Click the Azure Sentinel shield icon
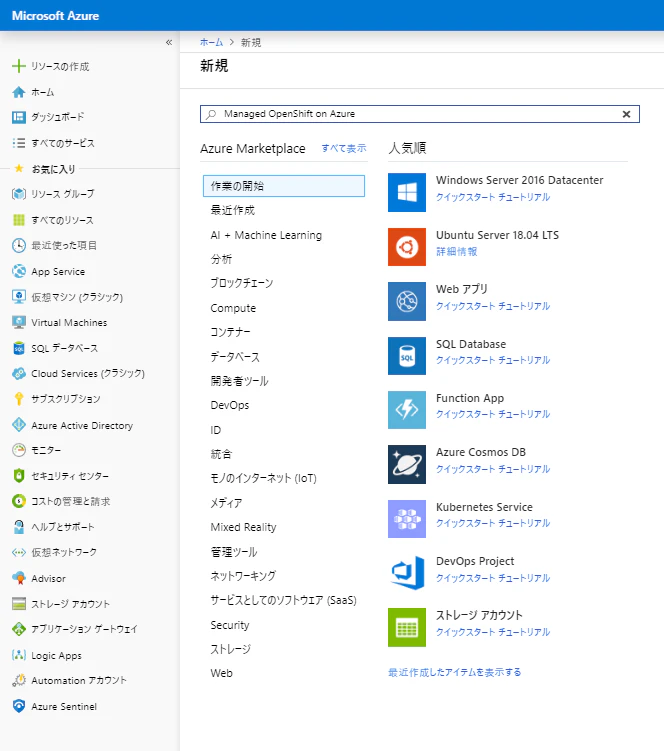The height and width of the screenshot is (751, 664). tap(19, 706)
